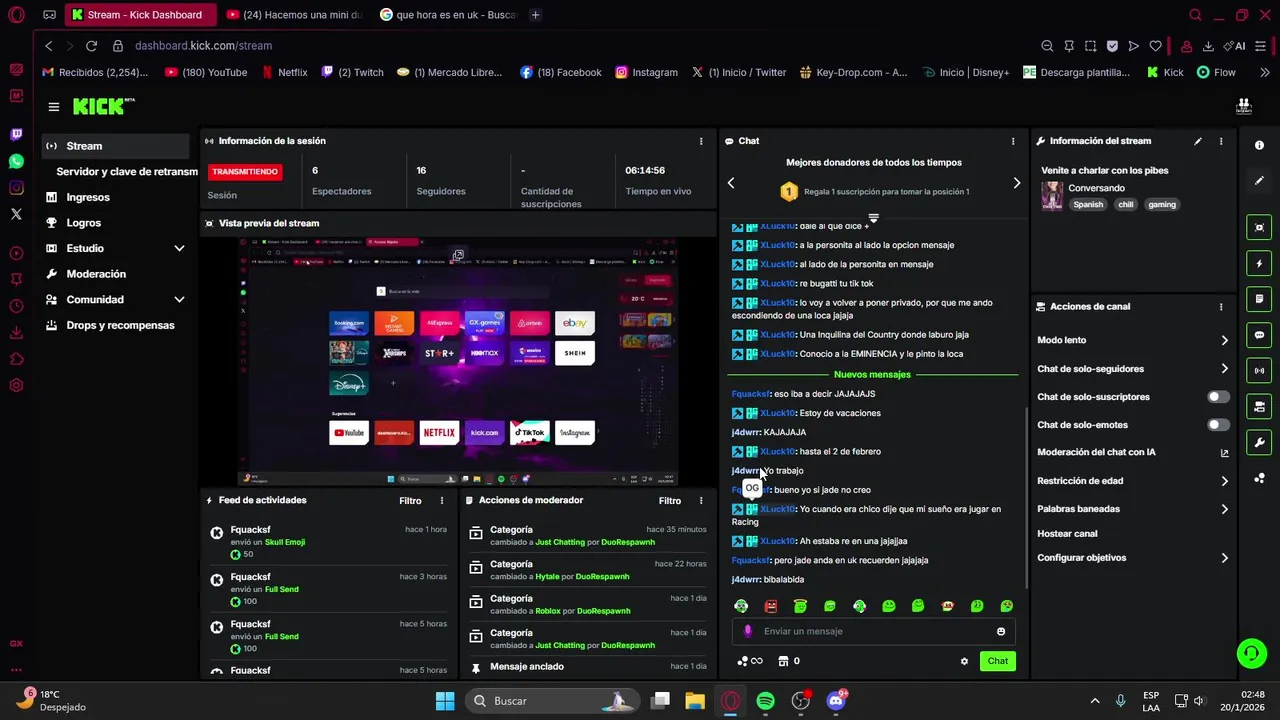Click Hostear canal
Screen dimensions: 1280x720
tap(1067, 534)
